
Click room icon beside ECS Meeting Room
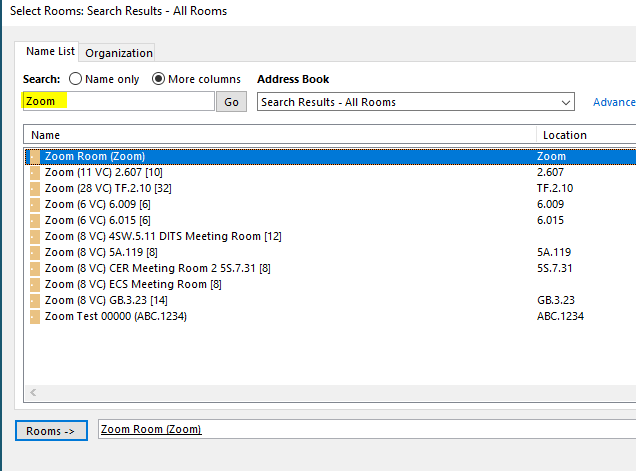35,285
